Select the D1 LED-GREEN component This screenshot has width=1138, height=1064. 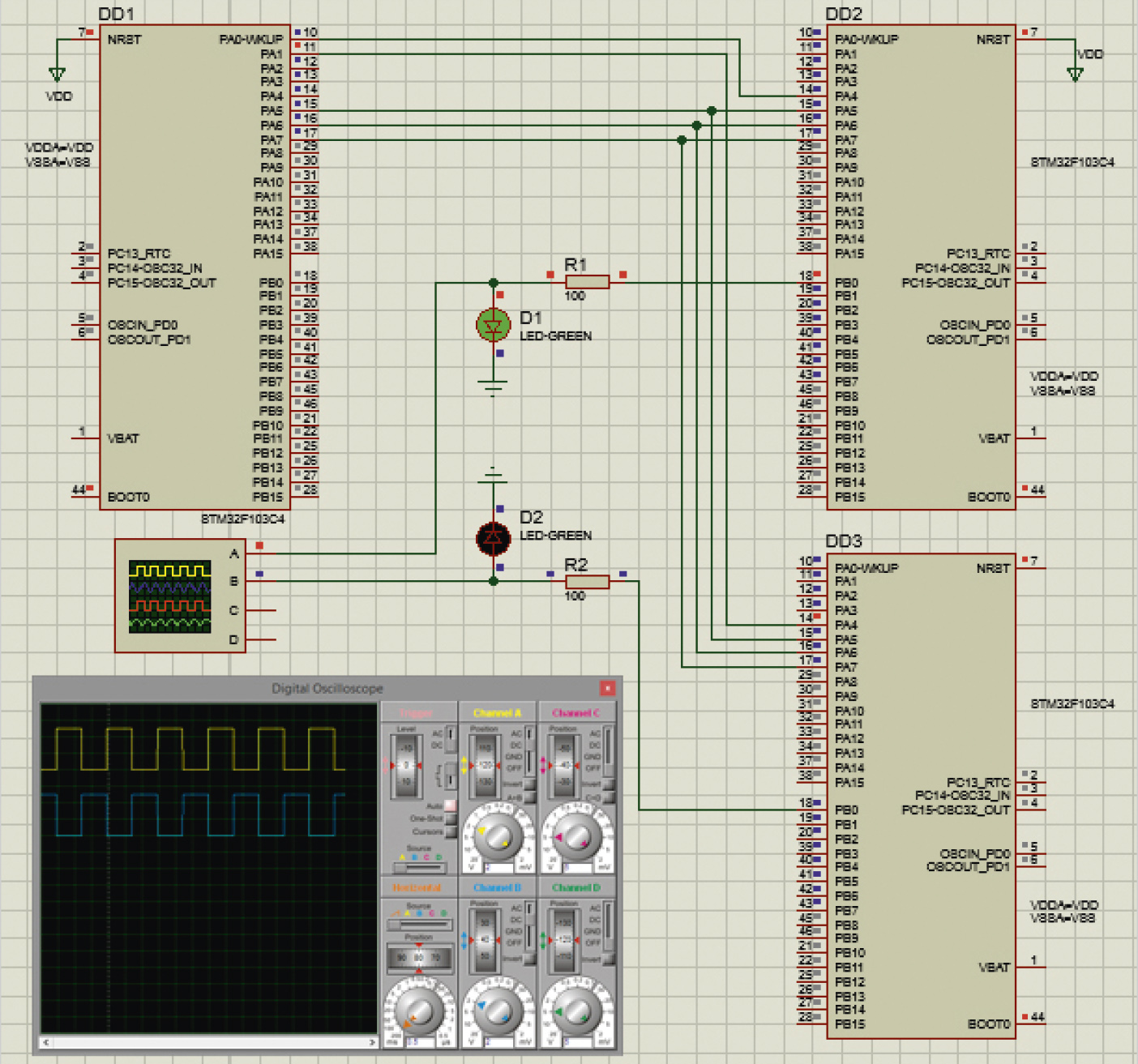[493, 325]
